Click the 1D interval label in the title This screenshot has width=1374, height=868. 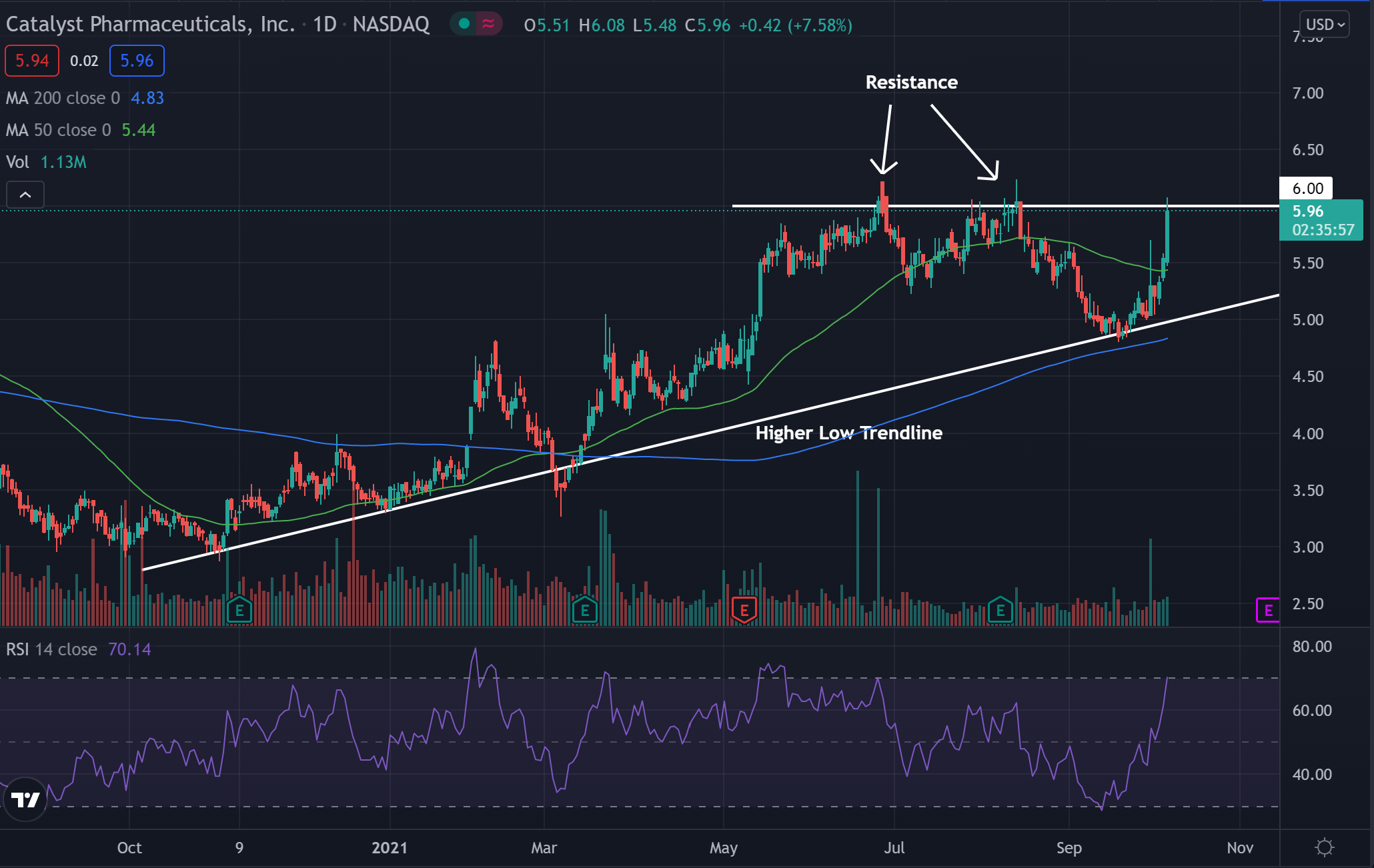coord(325,25)
